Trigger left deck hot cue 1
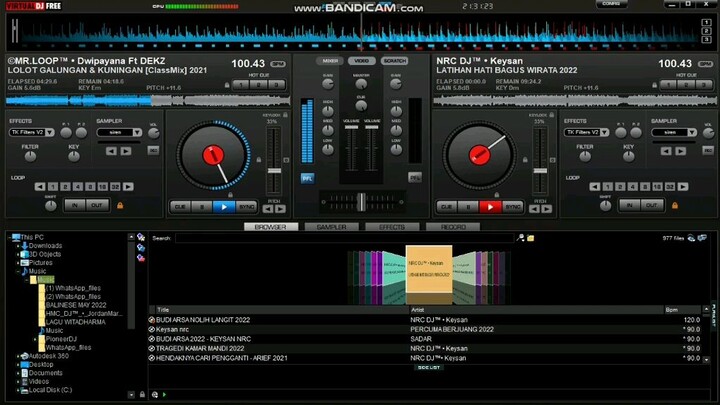The image size is (720, 405). point(241,84)
